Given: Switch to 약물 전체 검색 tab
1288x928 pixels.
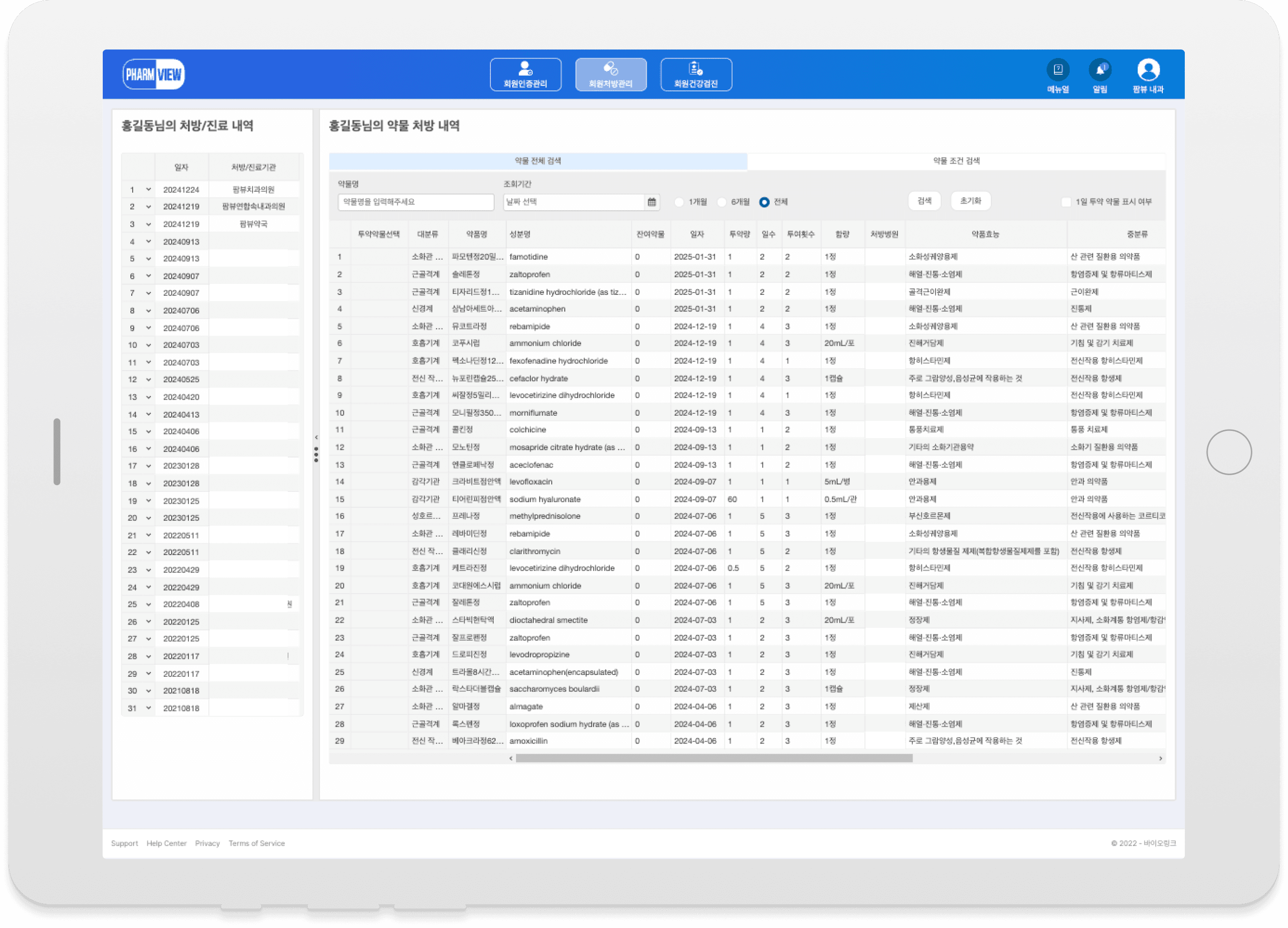Looking at the screenshot, I should 538,161.
